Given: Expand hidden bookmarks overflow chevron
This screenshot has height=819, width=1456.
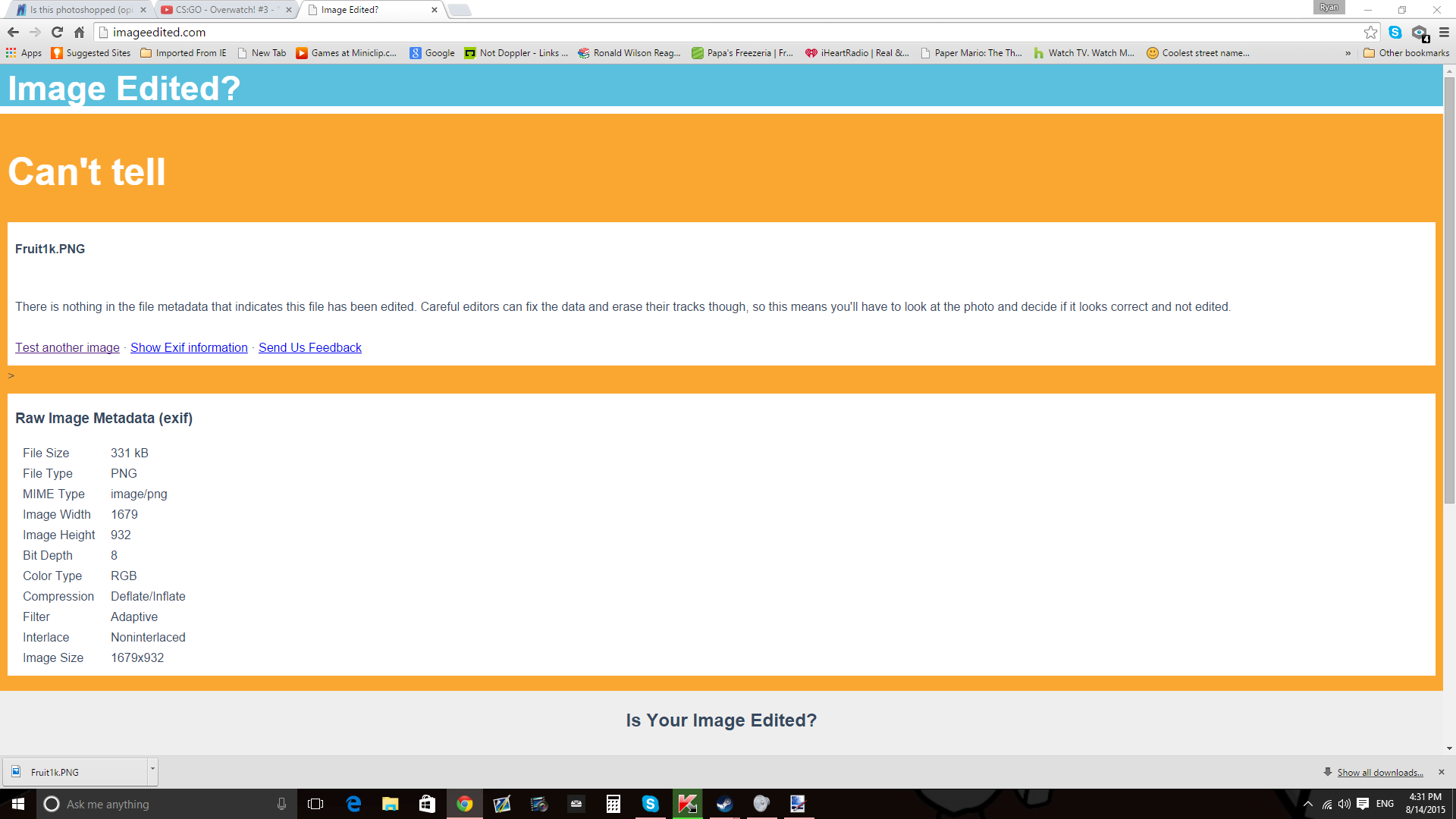Looking at the screenshot, I should pyautogui.click(x=1348, y=53).
